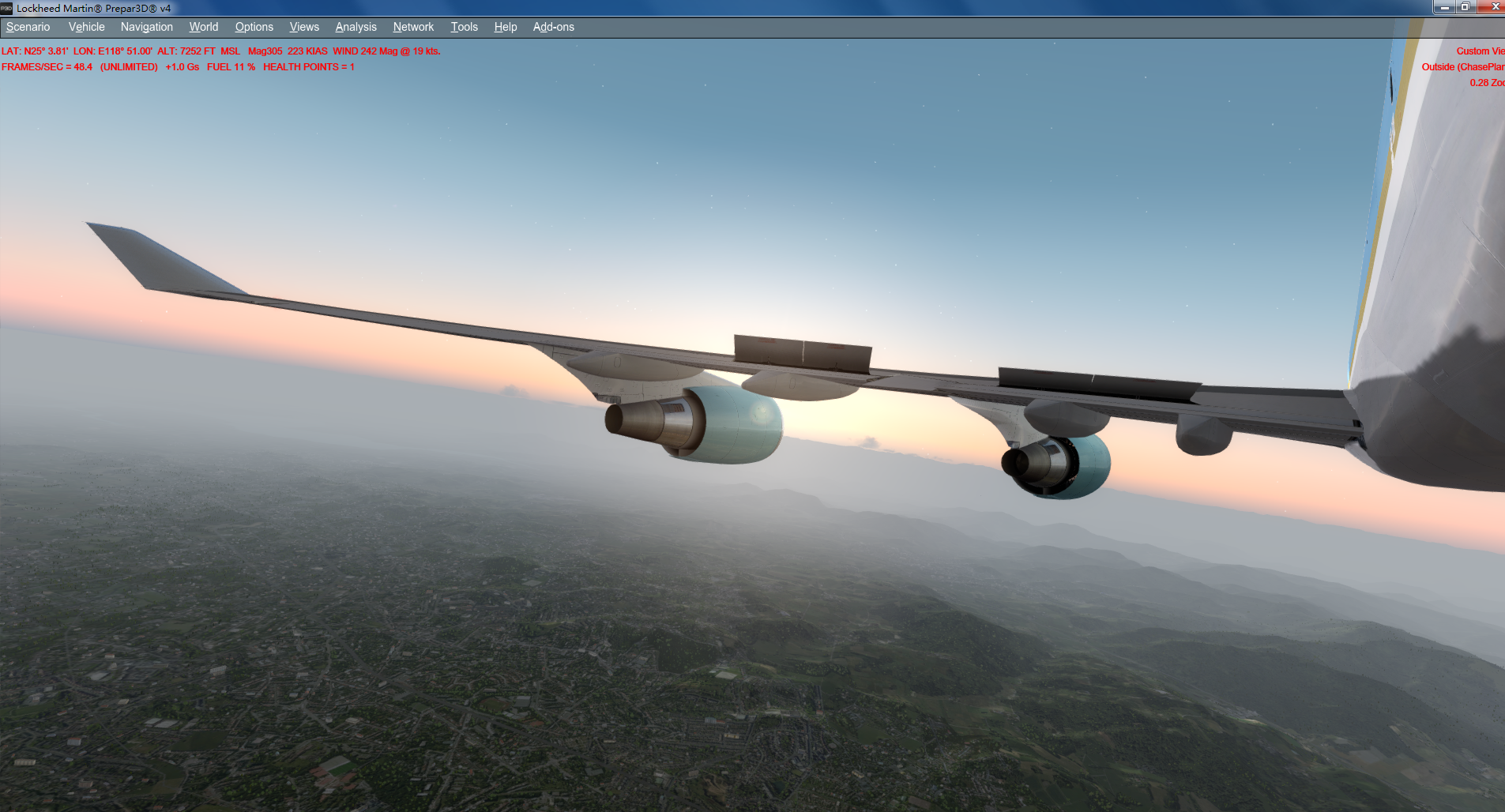This screenshot has width=1505, height=812.
Task: Open the Network menu
Action: [x=412, y=26]
